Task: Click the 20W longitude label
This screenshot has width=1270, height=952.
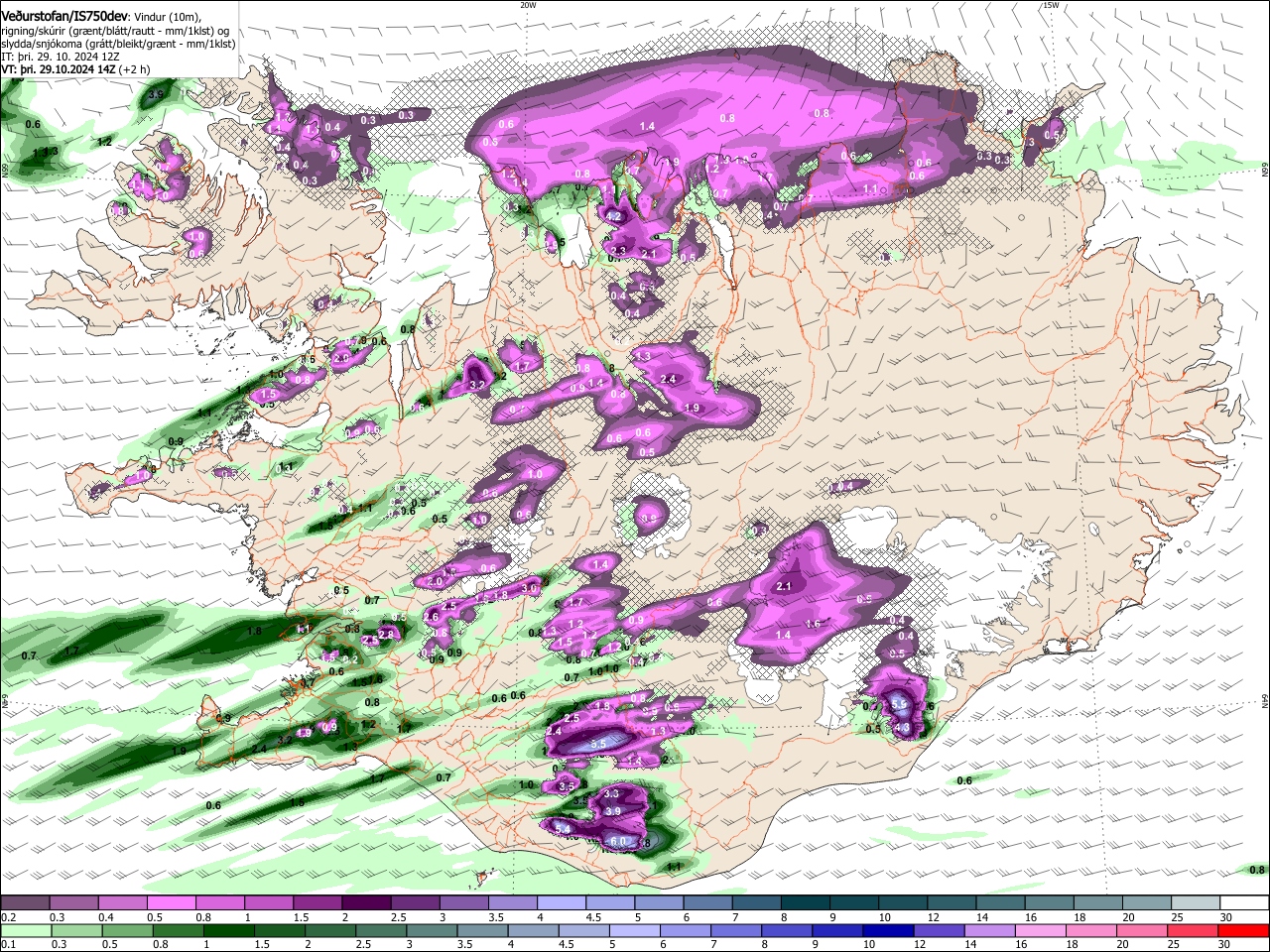Action: click(528, 5)
